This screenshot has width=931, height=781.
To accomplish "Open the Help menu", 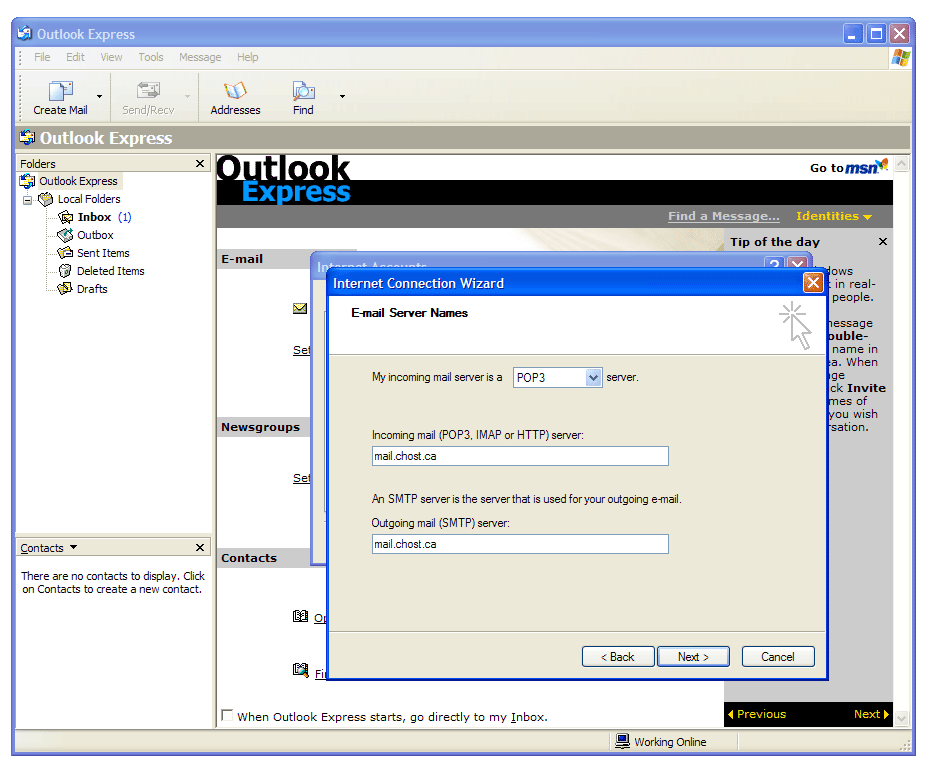I will point(248,57).
